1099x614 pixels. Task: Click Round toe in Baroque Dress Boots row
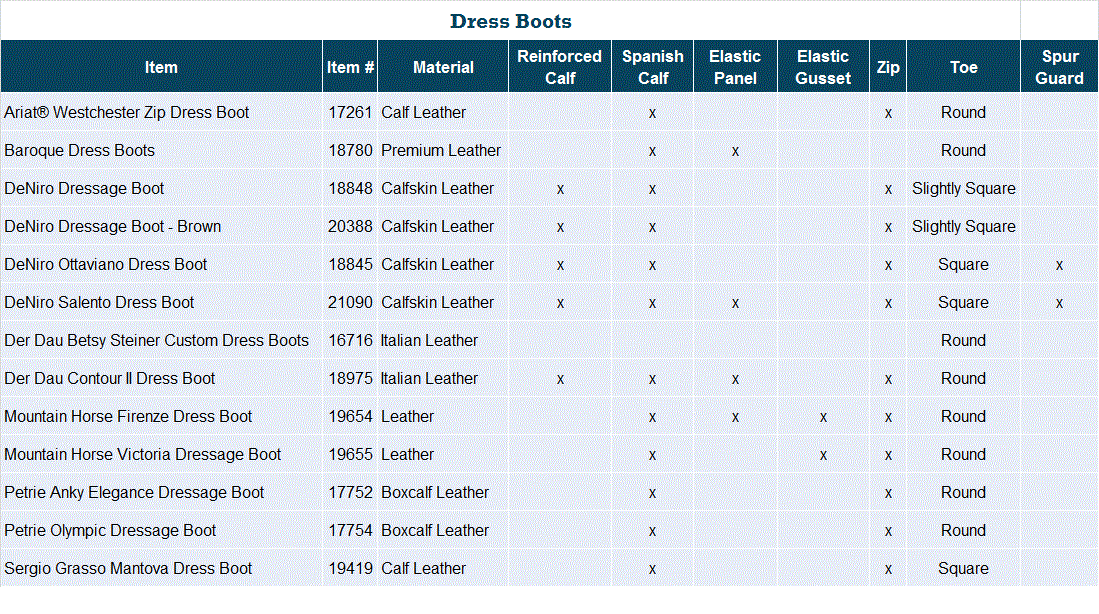(964, 151)
